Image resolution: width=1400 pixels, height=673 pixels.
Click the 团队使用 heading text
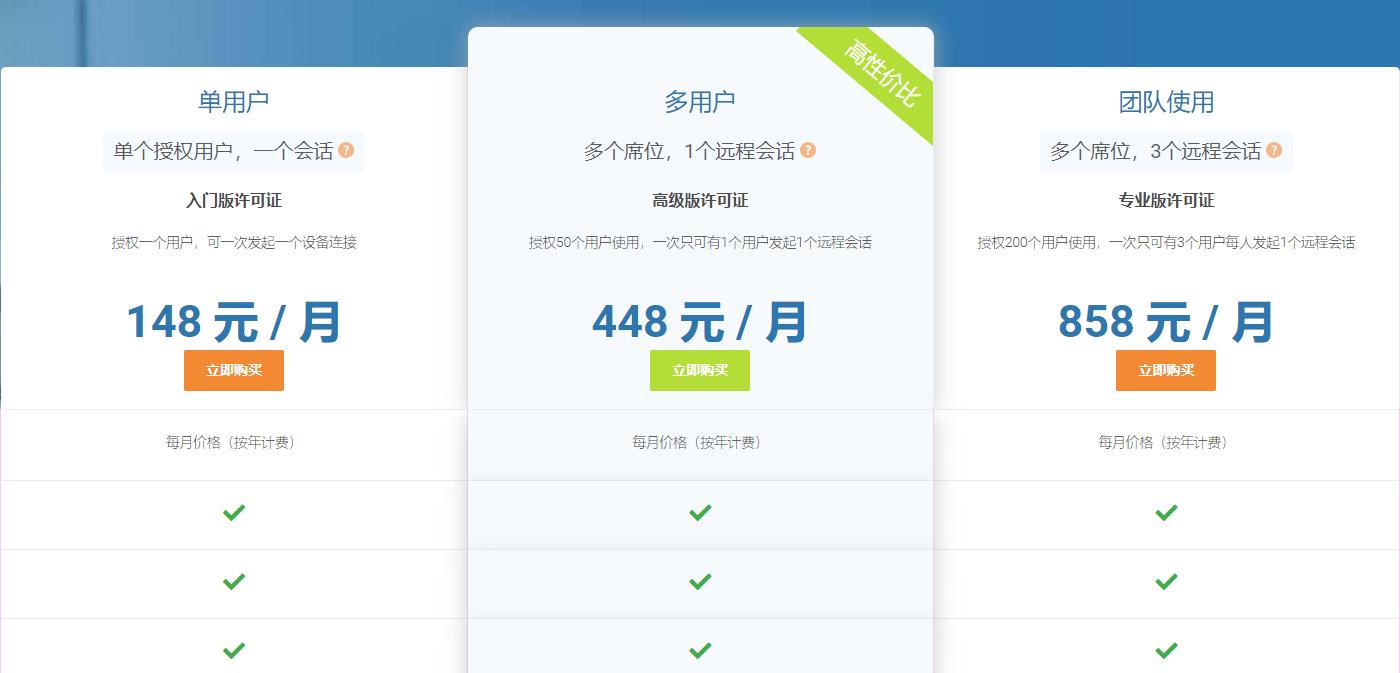(1165, 100)
